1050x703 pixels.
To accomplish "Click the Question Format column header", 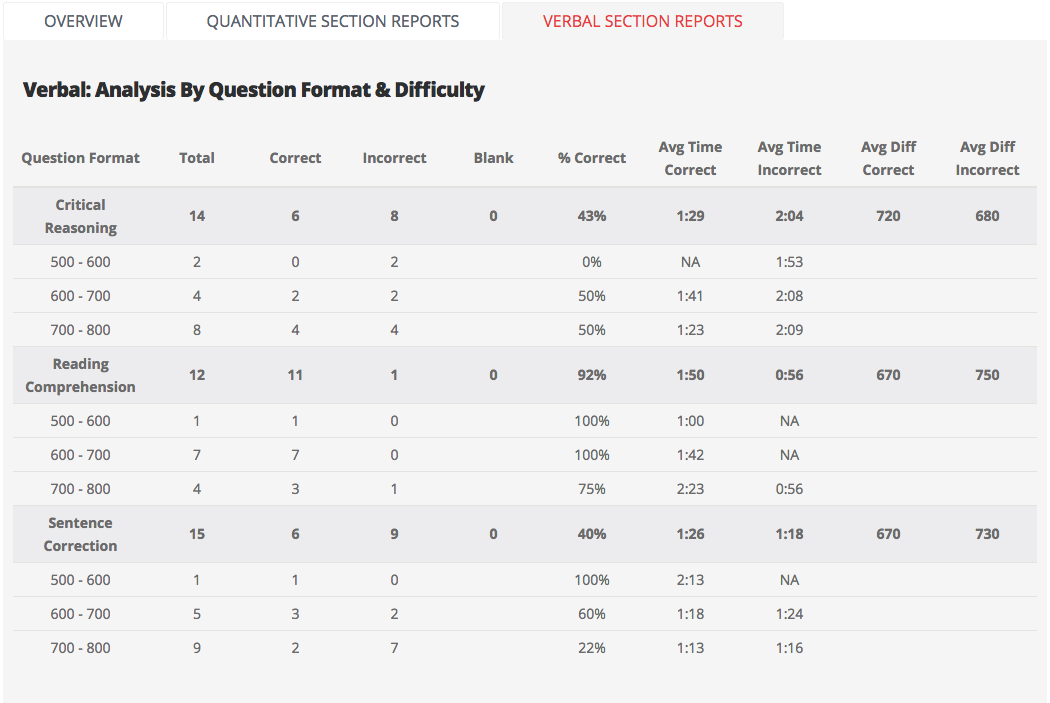I will [x=81, y=158].
